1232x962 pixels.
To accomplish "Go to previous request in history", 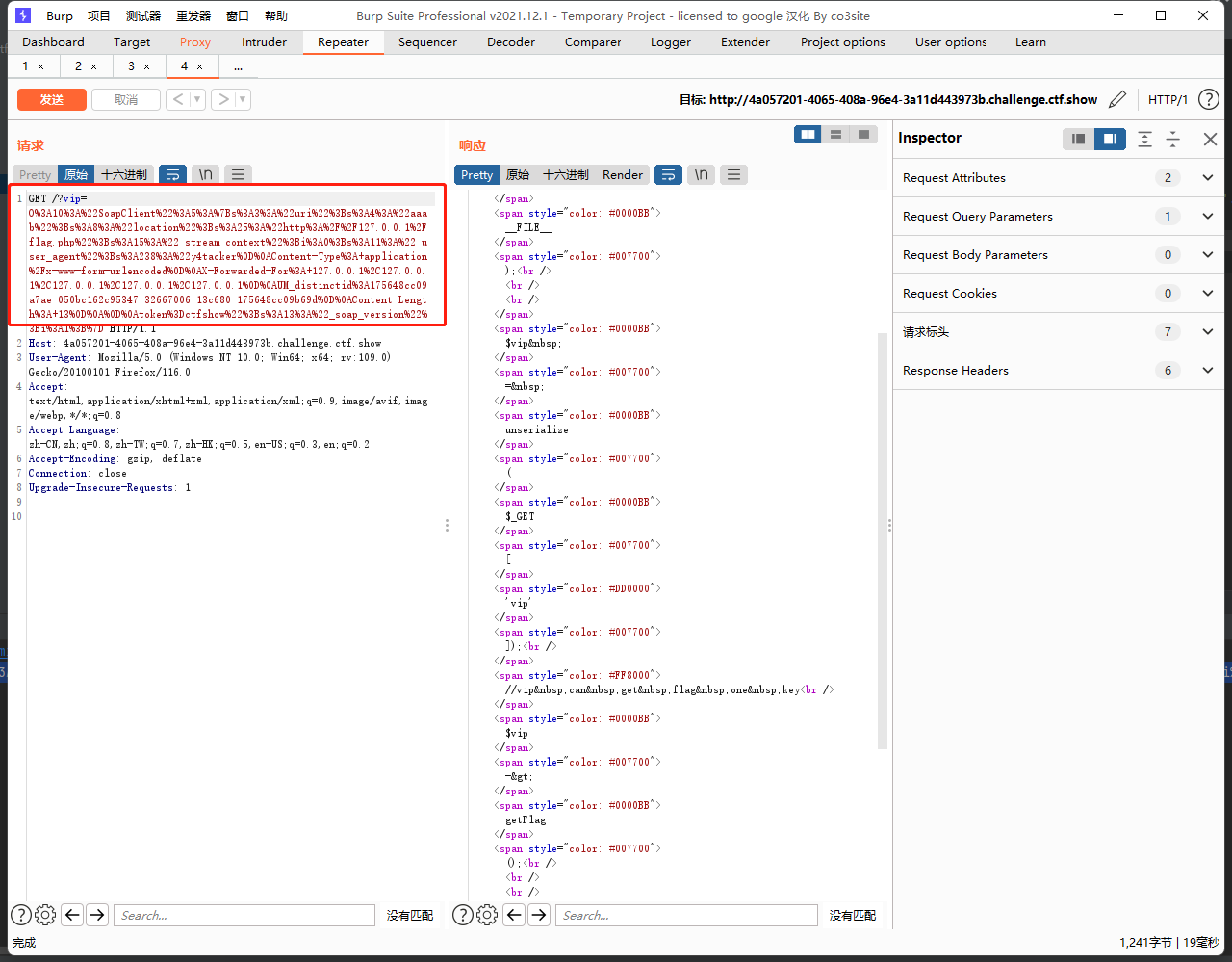I will (x=178, y=99).
